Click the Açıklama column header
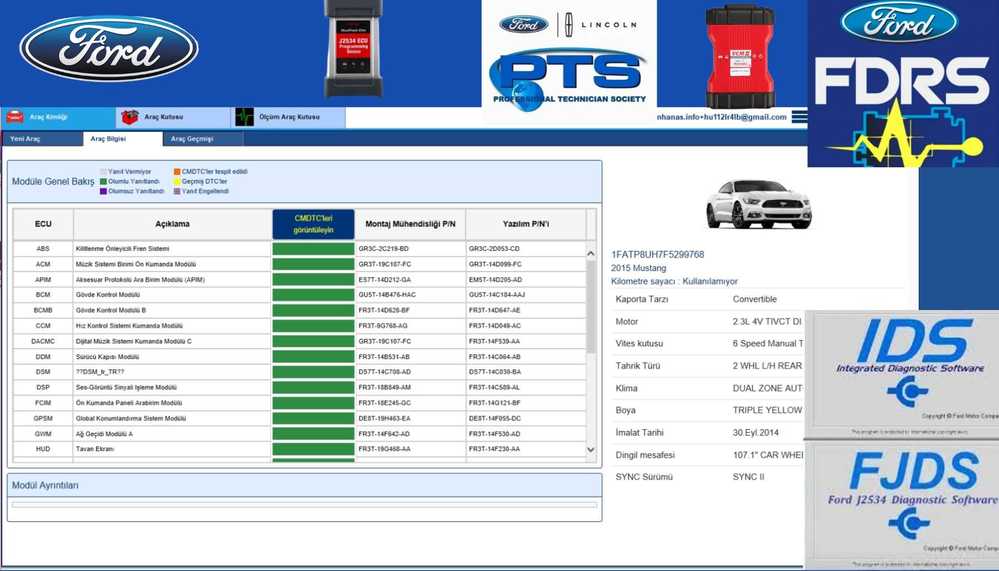 coord(173,224)
